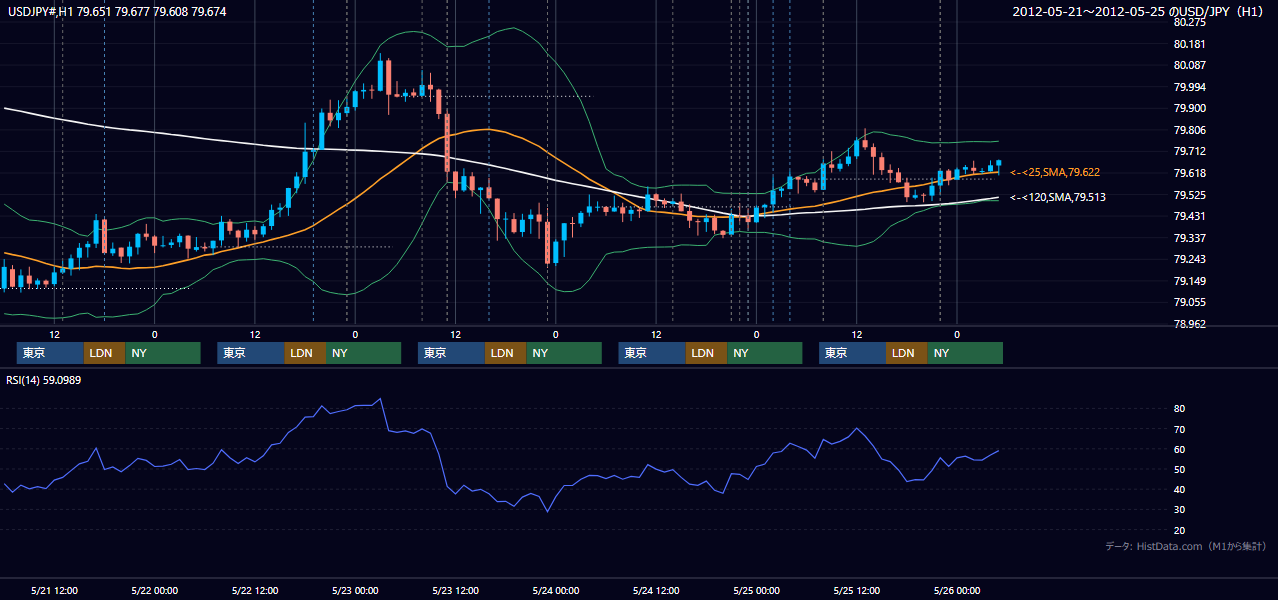Viewport: 1278px width, 600px height.
Task: Select the 東京 session box for 5/23
Action: pos(451,353)
